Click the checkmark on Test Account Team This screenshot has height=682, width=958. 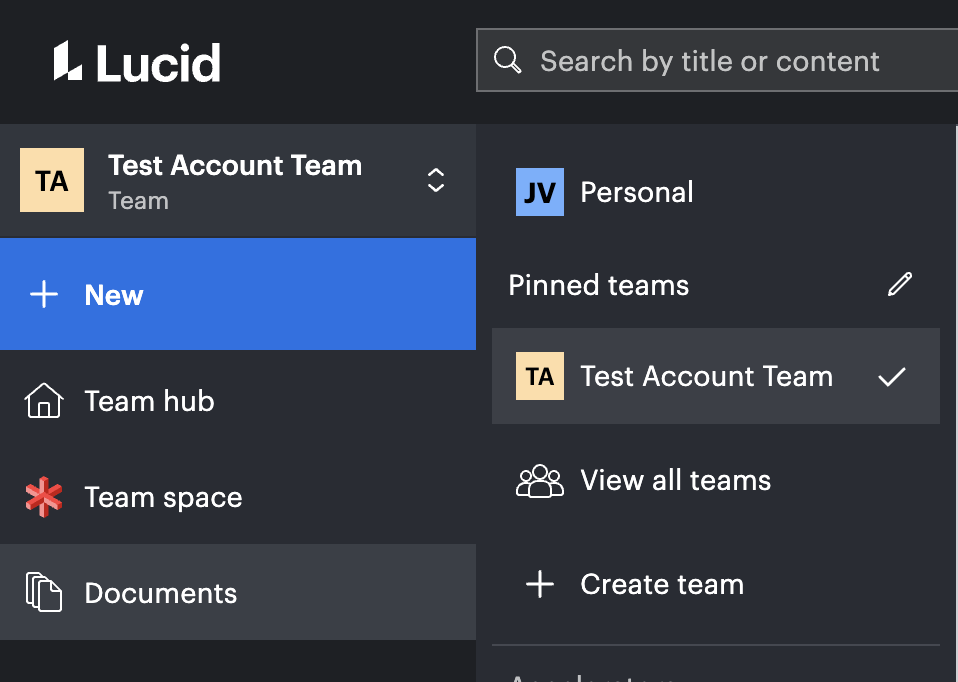coord(892,376)
